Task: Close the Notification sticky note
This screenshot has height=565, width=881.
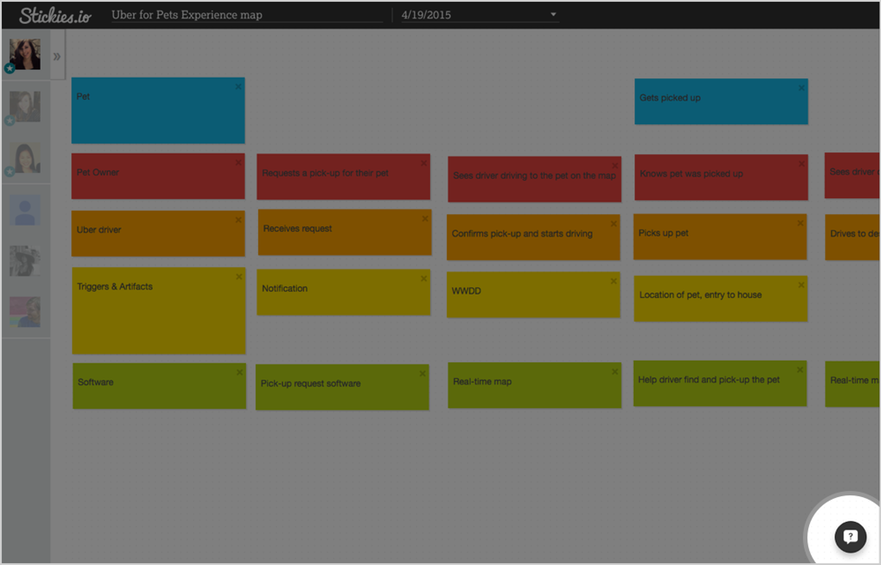Action: pos(424,279)
